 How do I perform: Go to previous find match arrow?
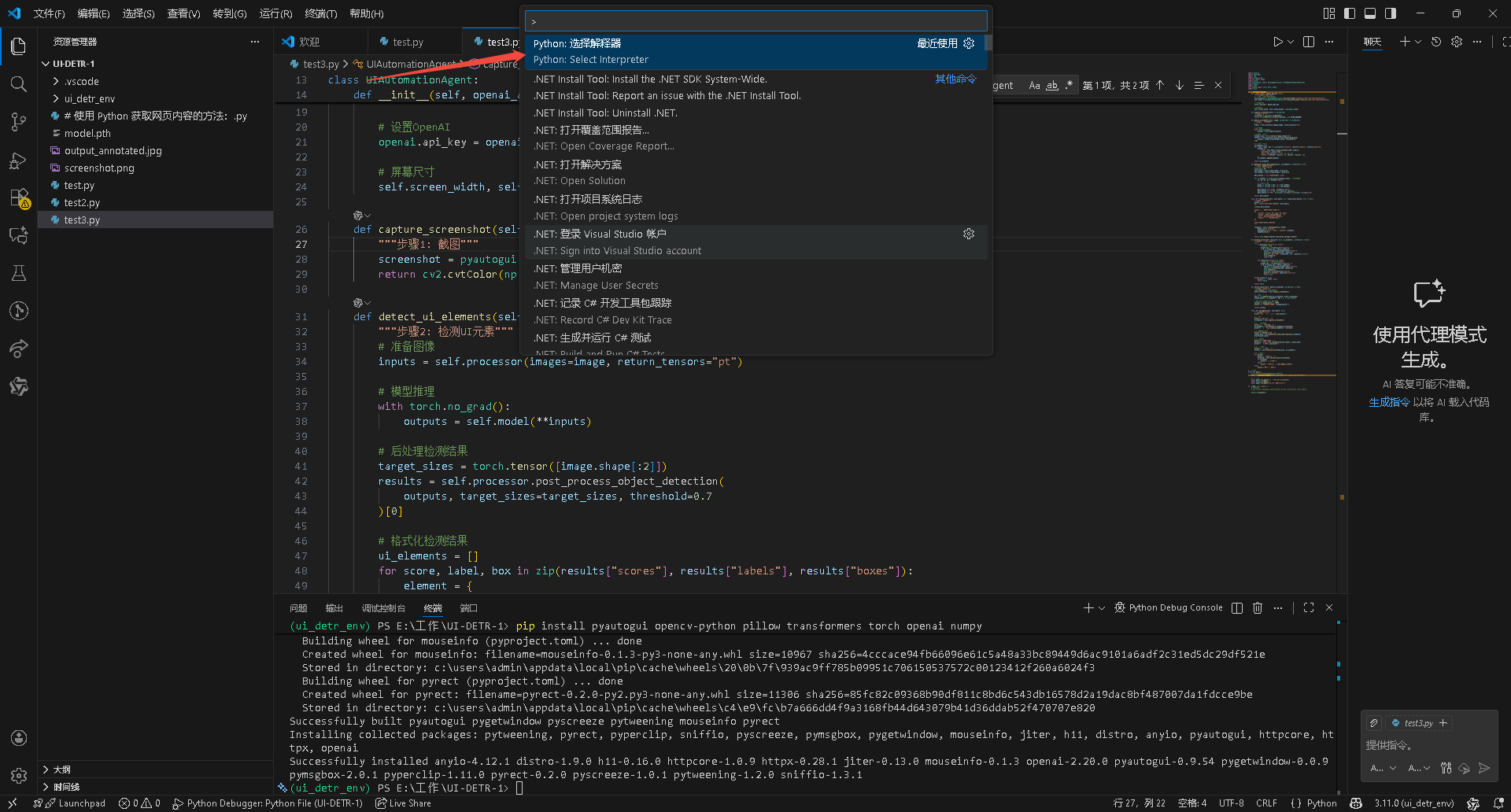pyautogui.click(x=1160, y=85)
